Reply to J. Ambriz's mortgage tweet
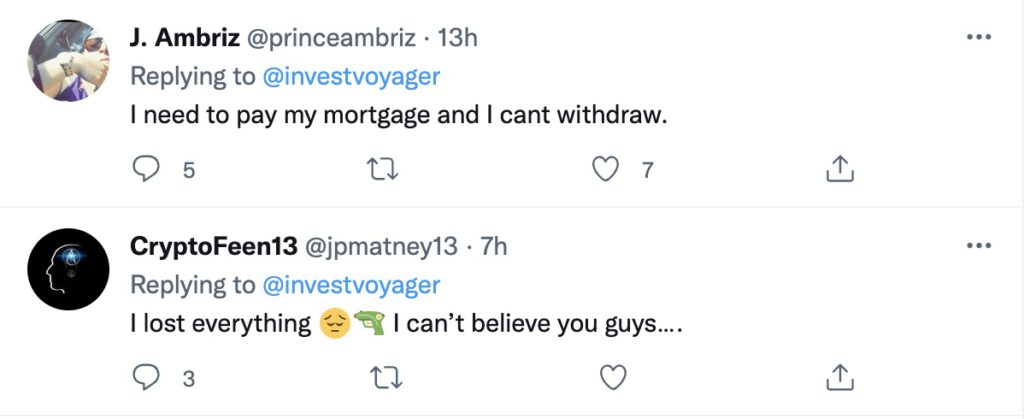The width and height of the screenshot is (1024, 419). pos(147,170)
